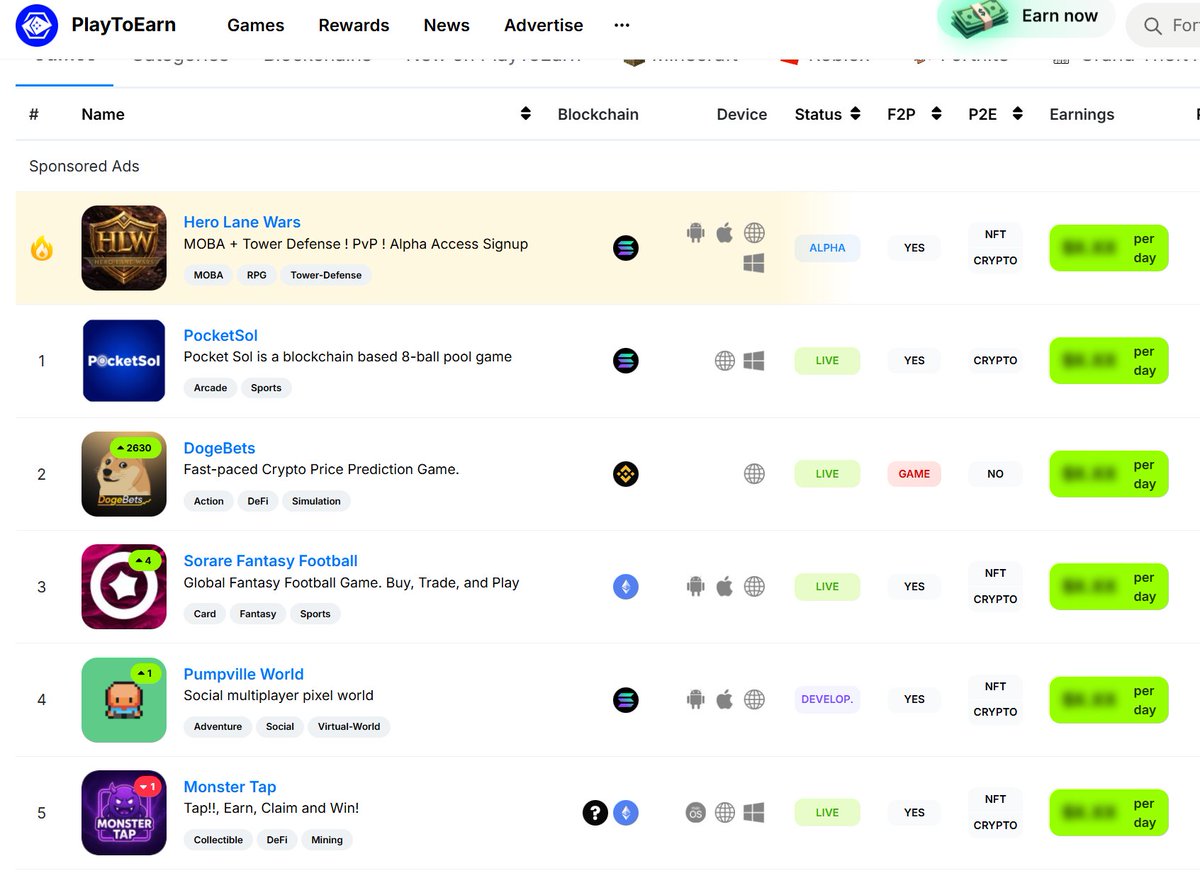1200x878 pixels.
Task: Click the PocketSol logo thumbnail
Action: tap(124, 361)
